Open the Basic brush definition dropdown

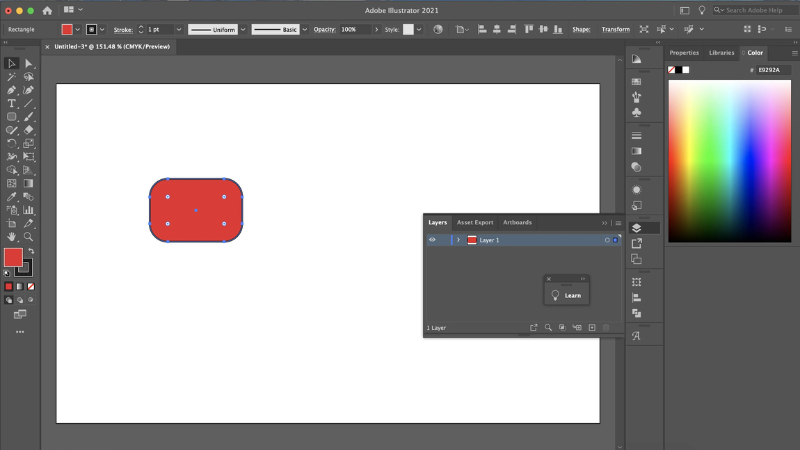click(278, 30)
